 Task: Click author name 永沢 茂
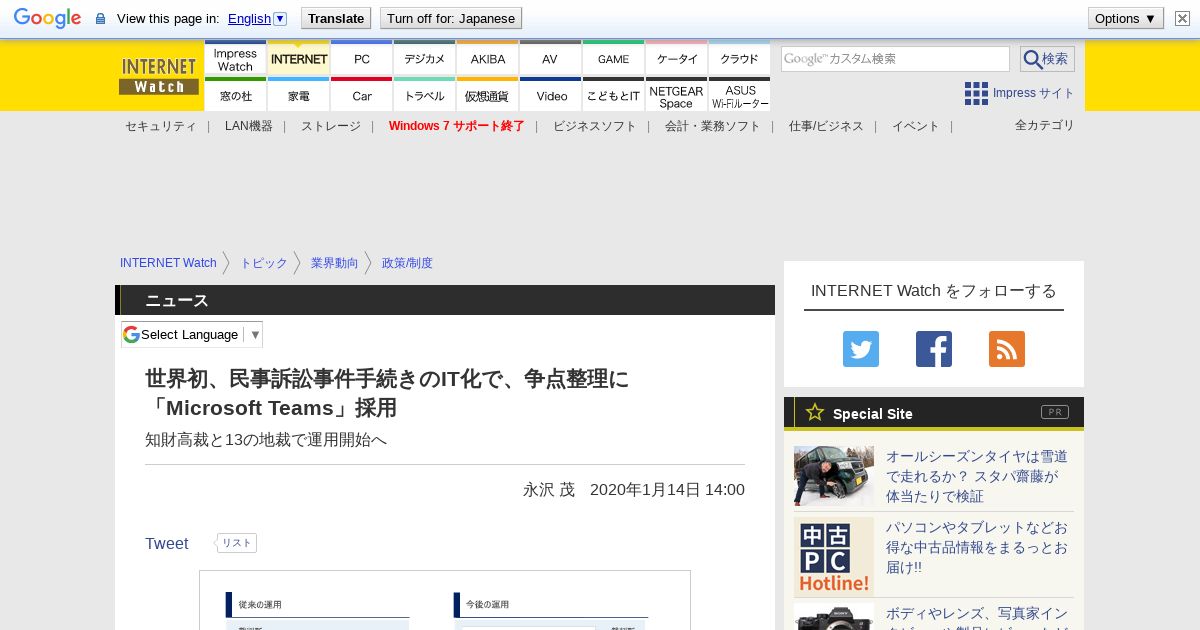549,490
